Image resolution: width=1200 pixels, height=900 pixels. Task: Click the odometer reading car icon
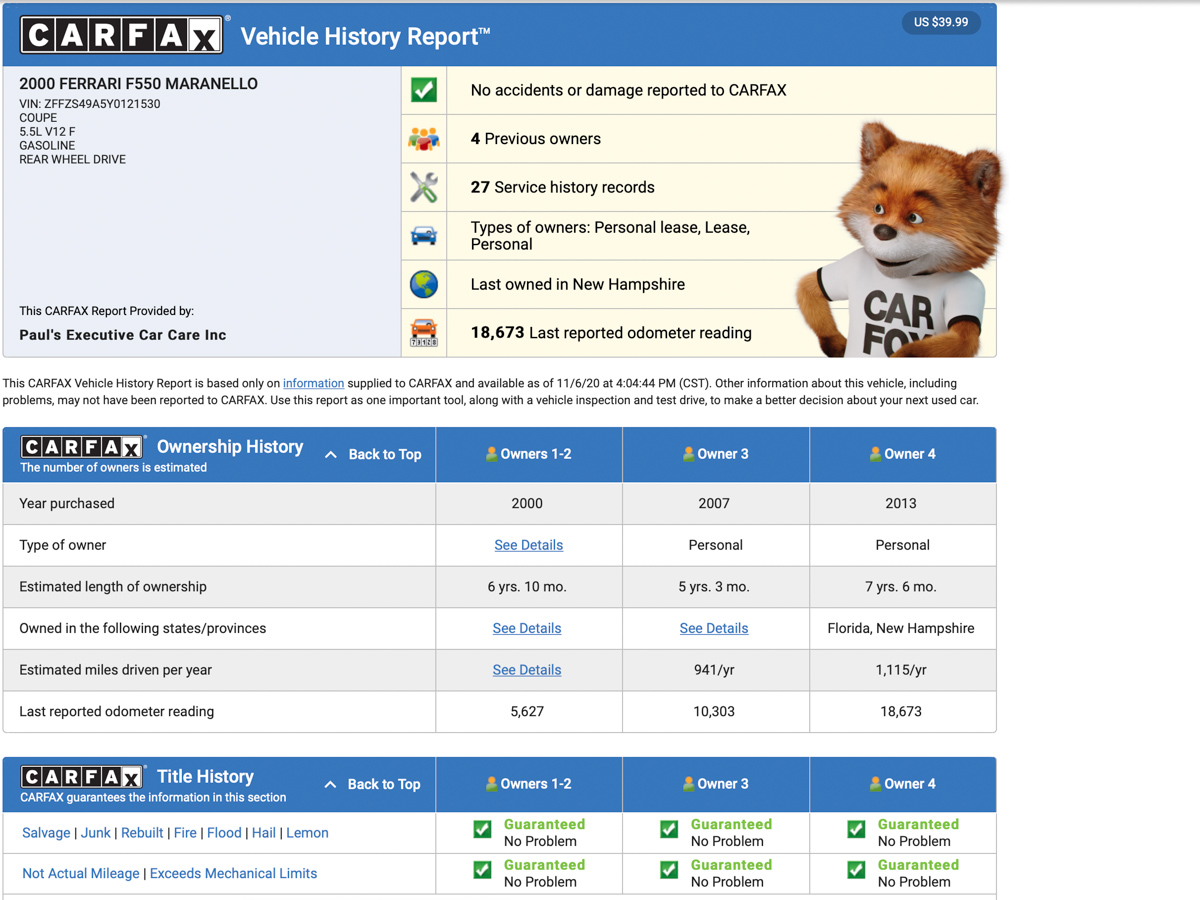(424, 332)
